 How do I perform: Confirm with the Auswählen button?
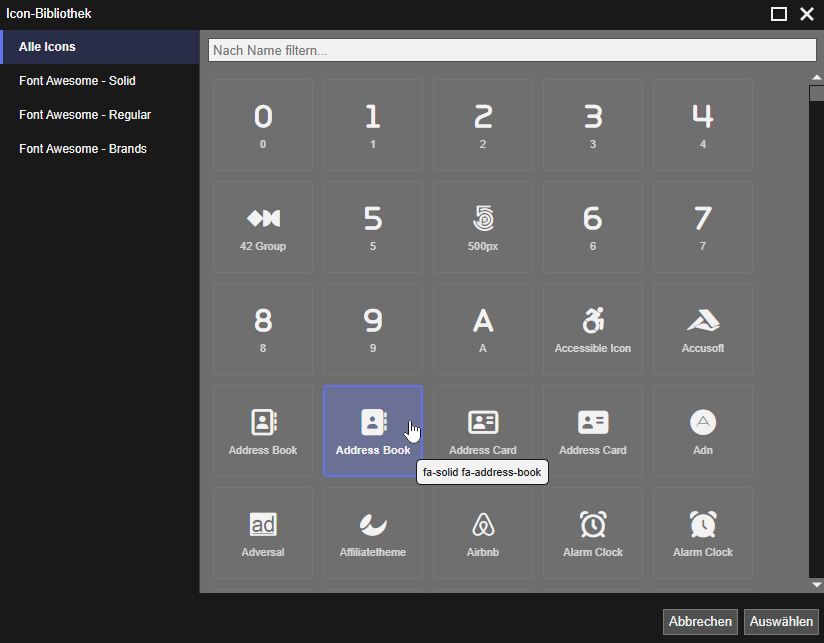tap(781, 621)
